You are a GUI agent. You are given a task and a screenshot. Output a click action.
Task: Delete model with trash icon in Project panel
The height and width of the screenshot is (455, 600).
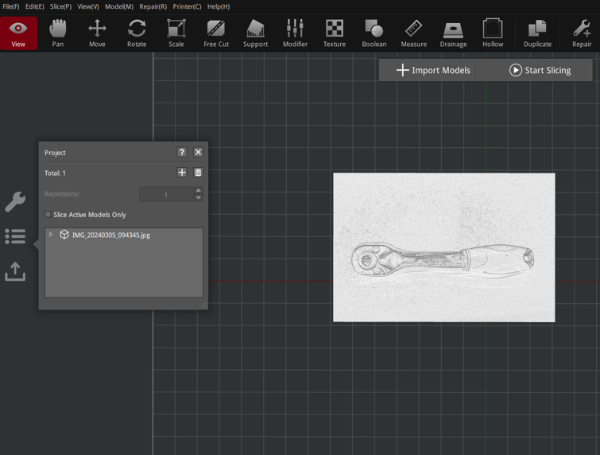pos(198,173)
